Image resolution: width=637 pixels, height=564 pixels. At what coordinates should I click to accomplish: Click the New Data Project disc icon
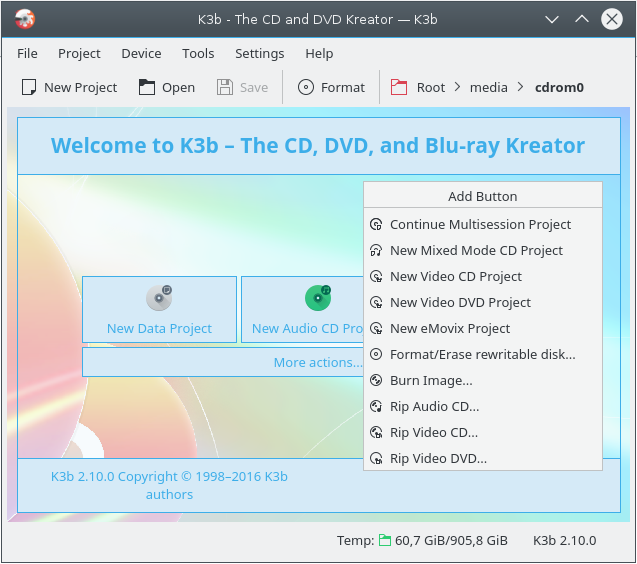159,298
